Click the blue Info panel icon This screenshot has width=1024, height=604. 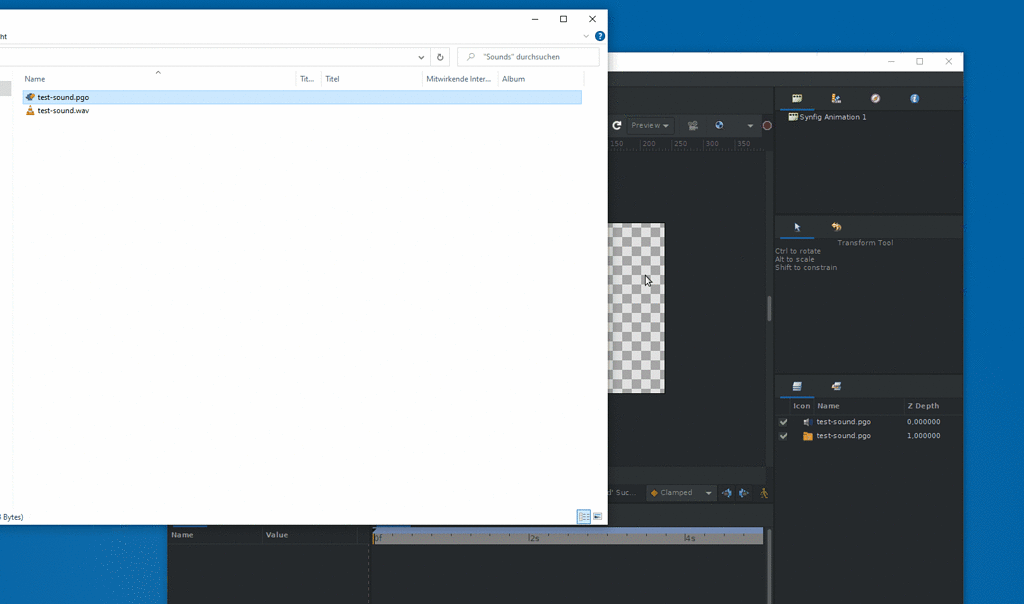915,98
